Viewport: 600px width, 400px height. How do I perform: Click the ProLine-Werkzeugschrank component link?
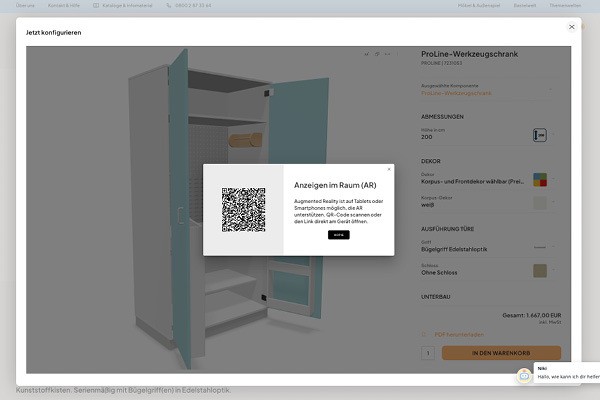456,93
